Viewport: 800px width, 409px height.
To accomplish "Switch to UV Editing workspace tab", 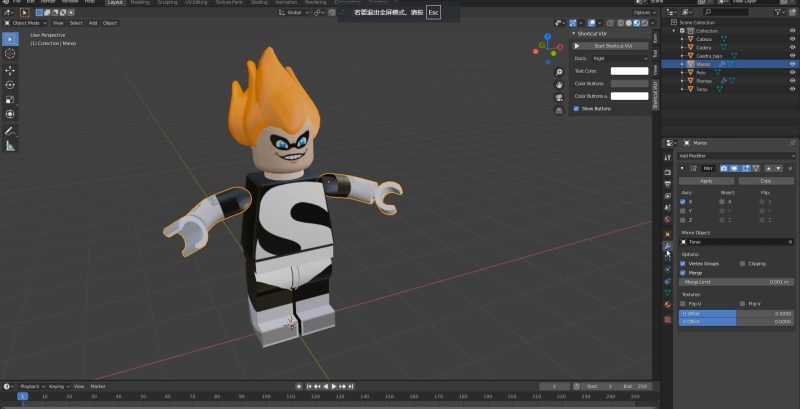I will pos(196,3).
